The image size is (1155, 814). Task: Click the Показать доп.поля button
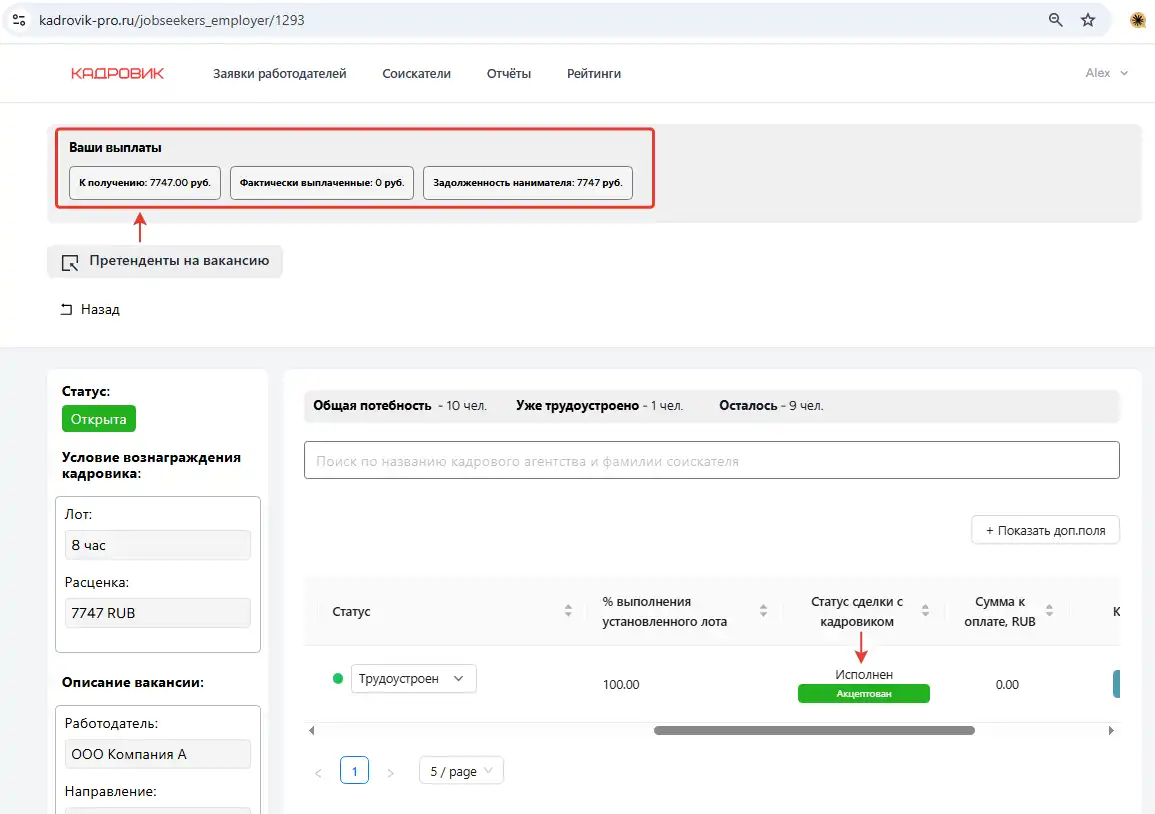[1045, 530]
